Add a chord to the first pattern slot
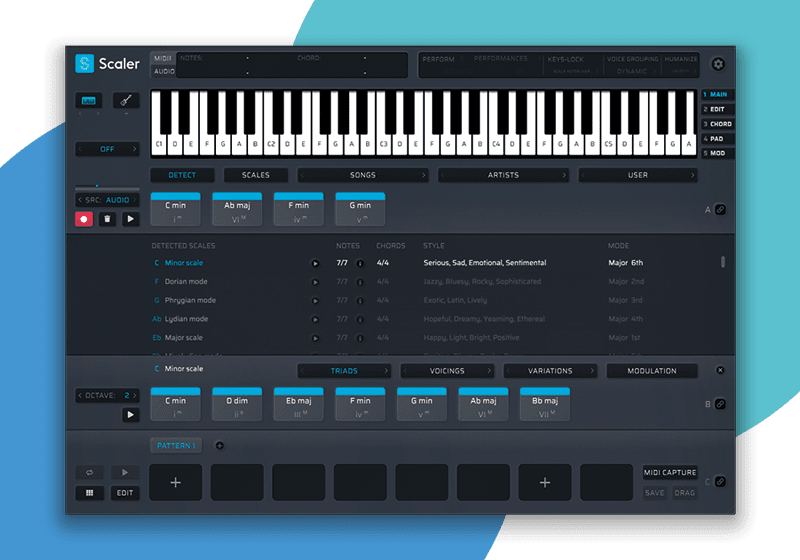The height and width of the screenshot is (560, 800). (x=176, y=482)
